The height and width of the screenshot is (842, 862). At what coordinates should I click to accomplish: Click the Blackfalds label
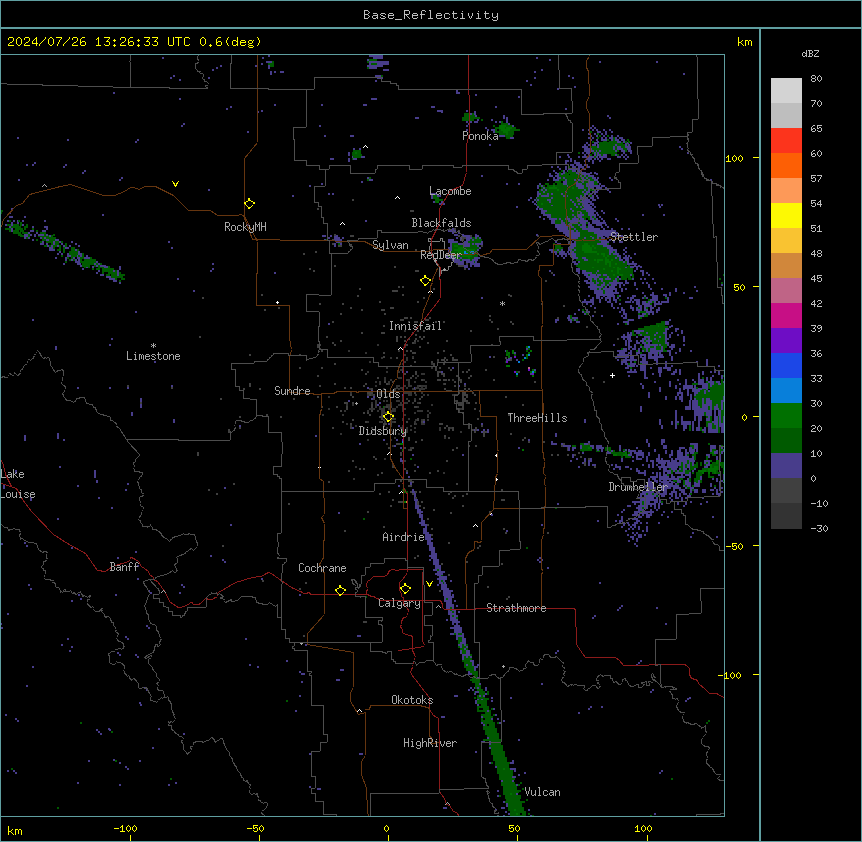click(x=441, y=223)
